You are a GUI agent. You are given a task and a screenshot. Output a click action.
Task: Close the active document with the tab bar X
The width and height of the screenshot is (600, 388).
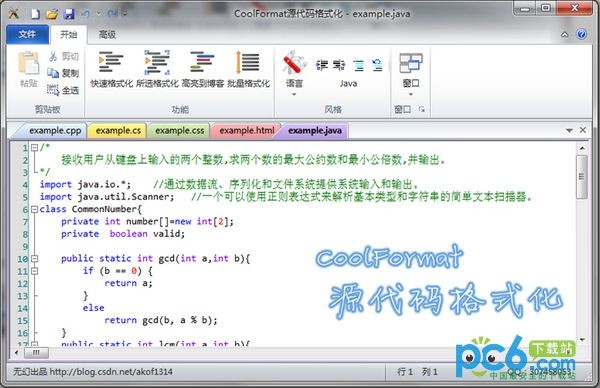point(582,130)
